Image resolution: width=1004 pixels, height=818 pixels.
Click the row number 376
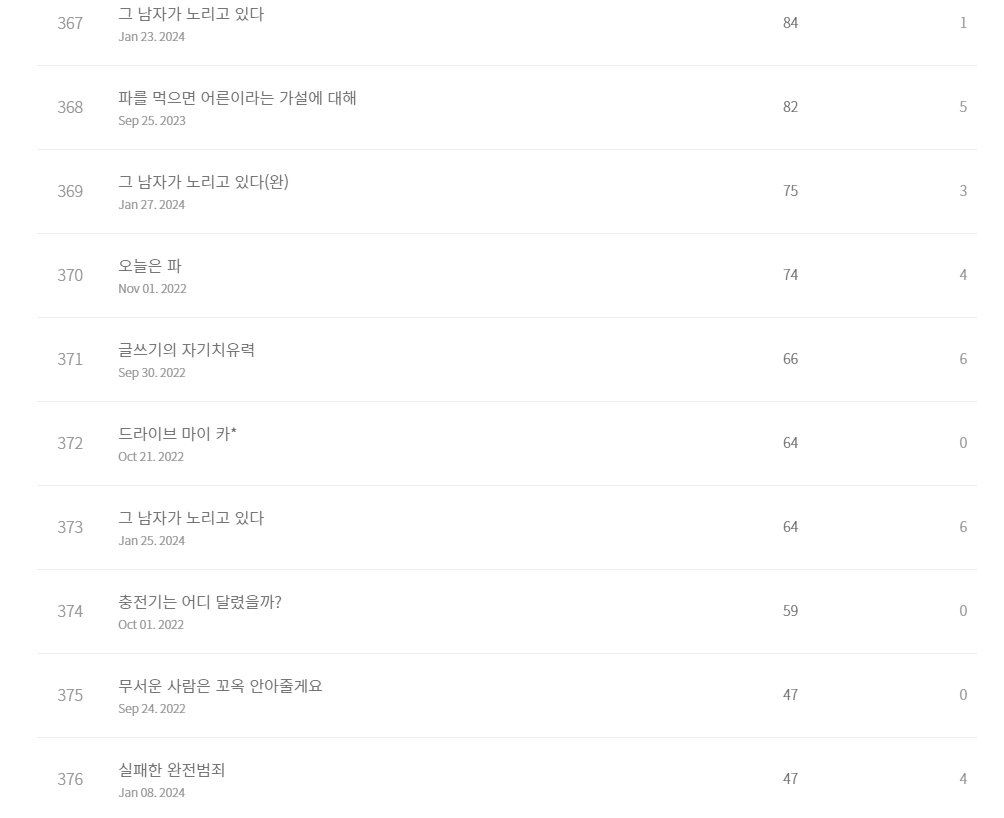coord(70,779)
